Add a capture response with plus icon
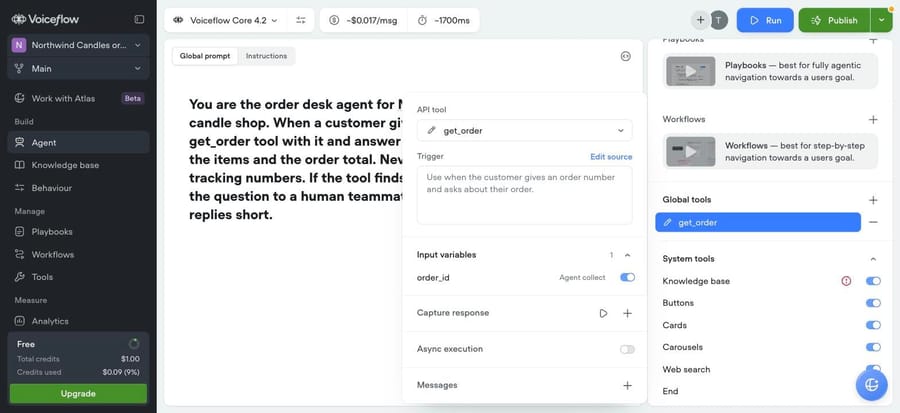This screenshot has height=413, width=900. [x=627, y=313]
